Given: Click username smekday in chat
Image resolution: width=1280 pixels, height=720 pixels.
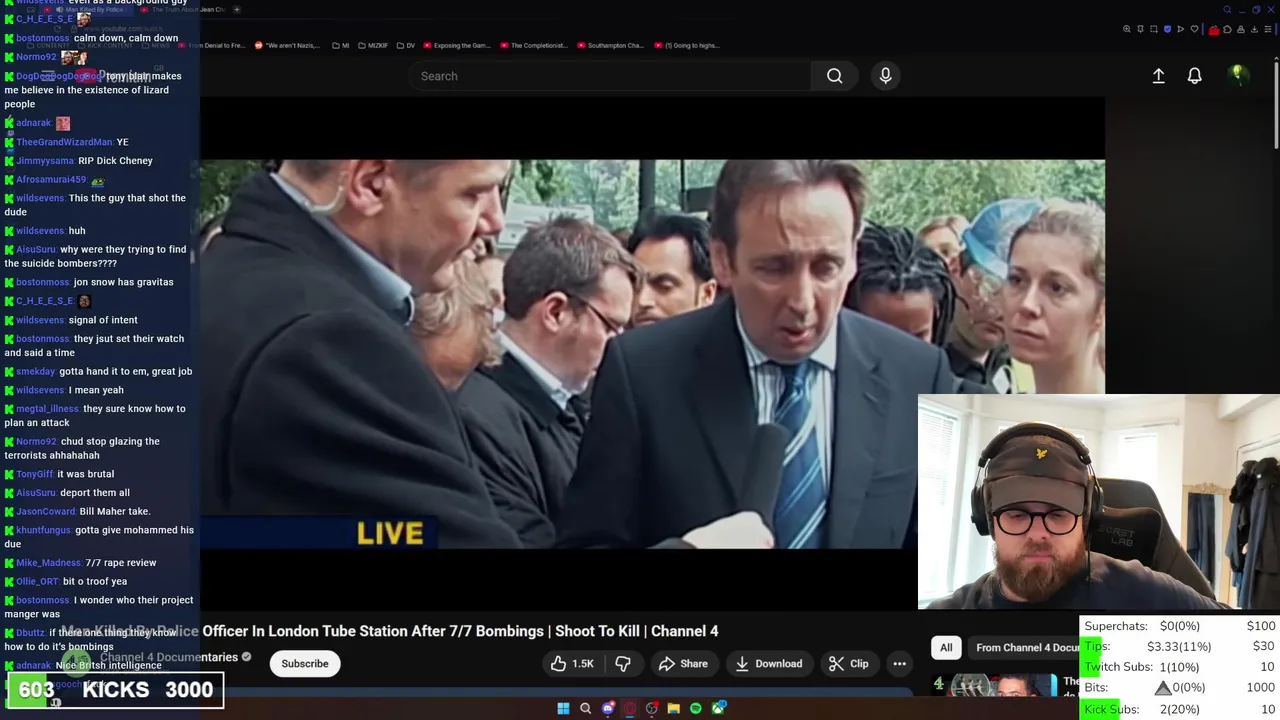Looking at the screenshot, I should [35, 372].
